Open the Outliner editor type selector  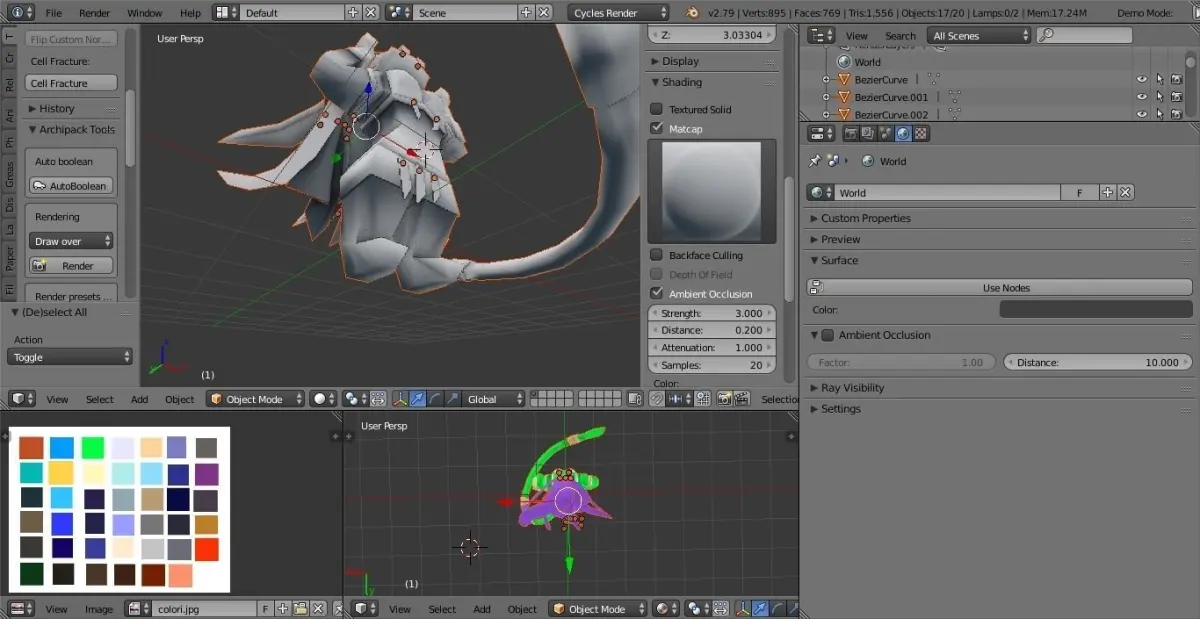pos(821,35)
